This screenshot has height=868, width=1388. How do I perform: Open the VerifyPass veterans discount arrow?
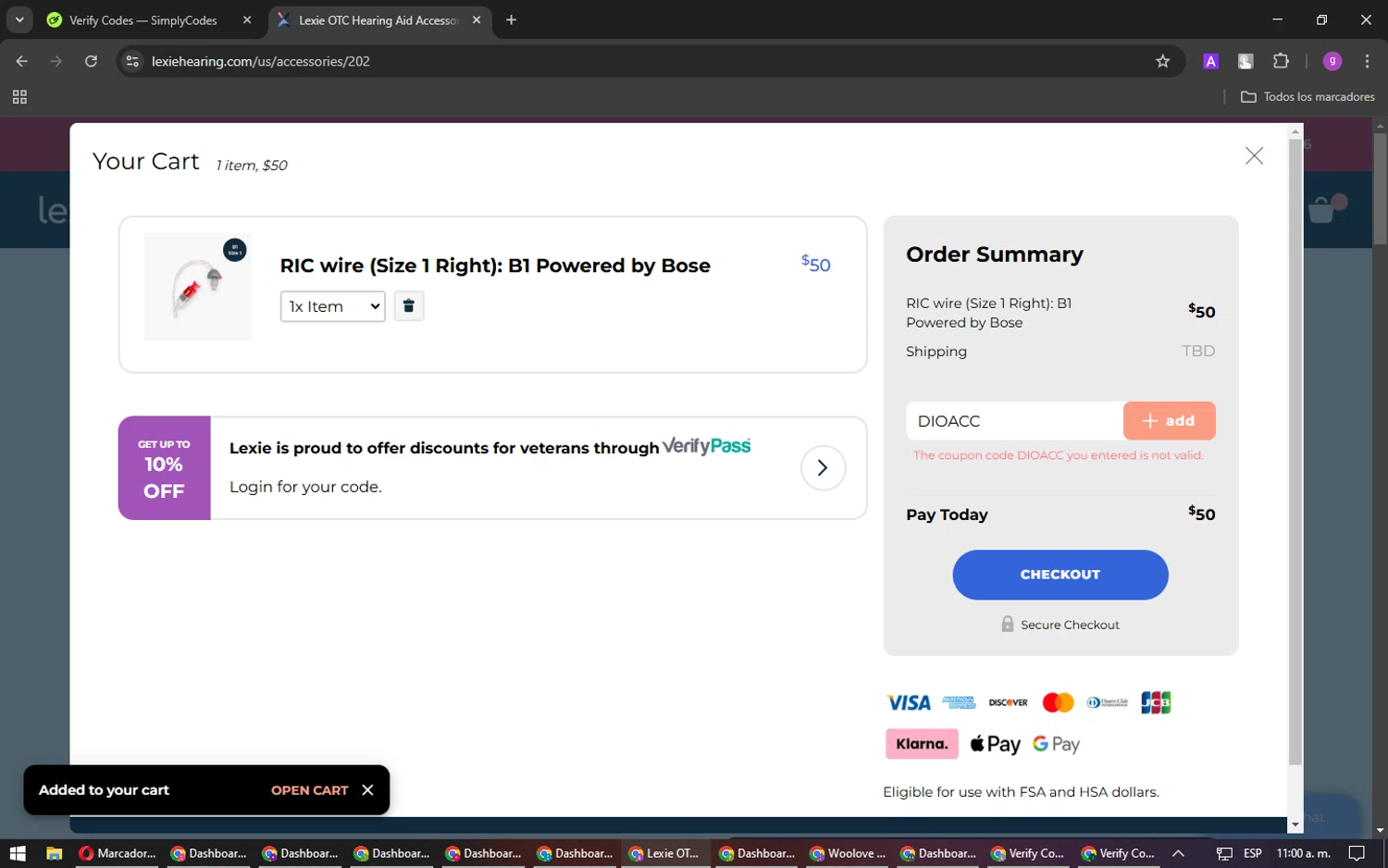pyautogui.click(x=823, y=468)
